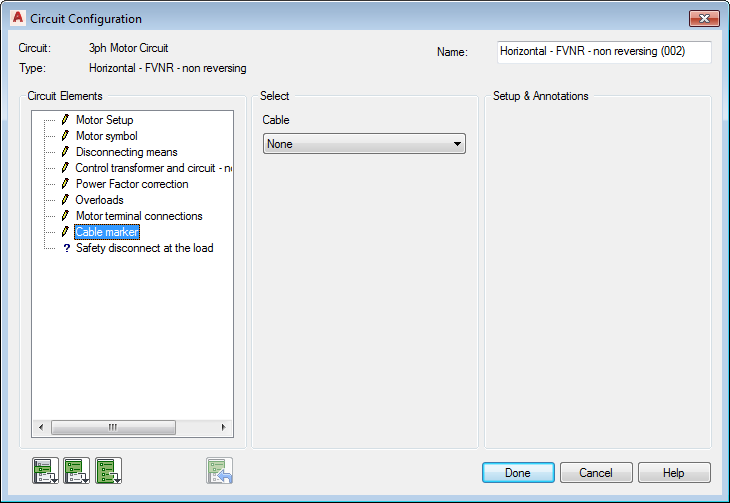
Task: Select Disconnecting means tree item
Action: point(127,152)
